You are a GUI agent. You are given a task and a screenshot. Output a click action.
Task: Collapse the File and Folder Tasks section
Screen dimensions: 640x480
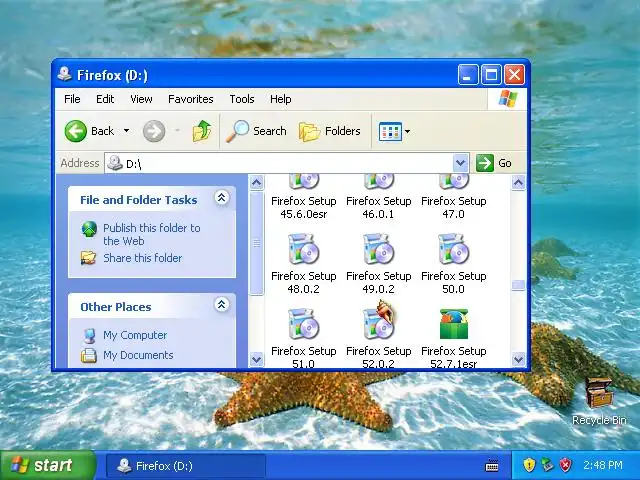point(222,198)
